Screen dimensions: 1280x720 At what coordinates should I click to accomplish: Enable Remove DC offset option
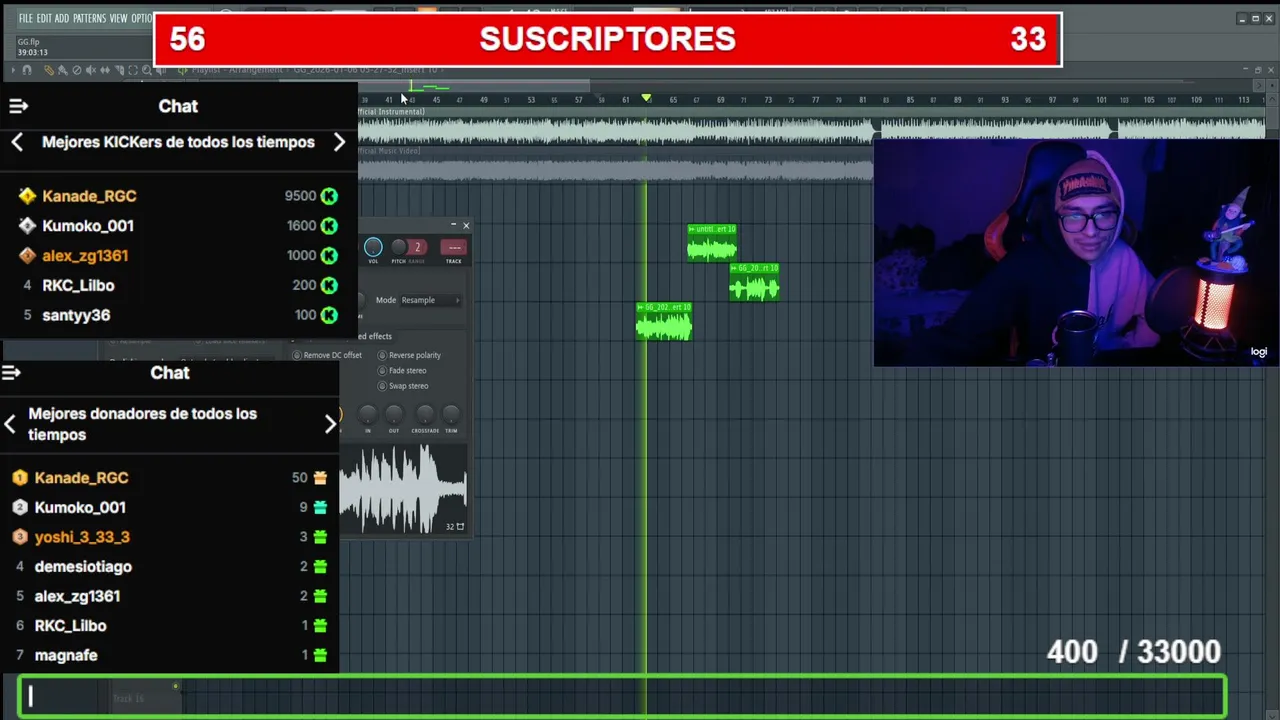(x=327, y=355)
